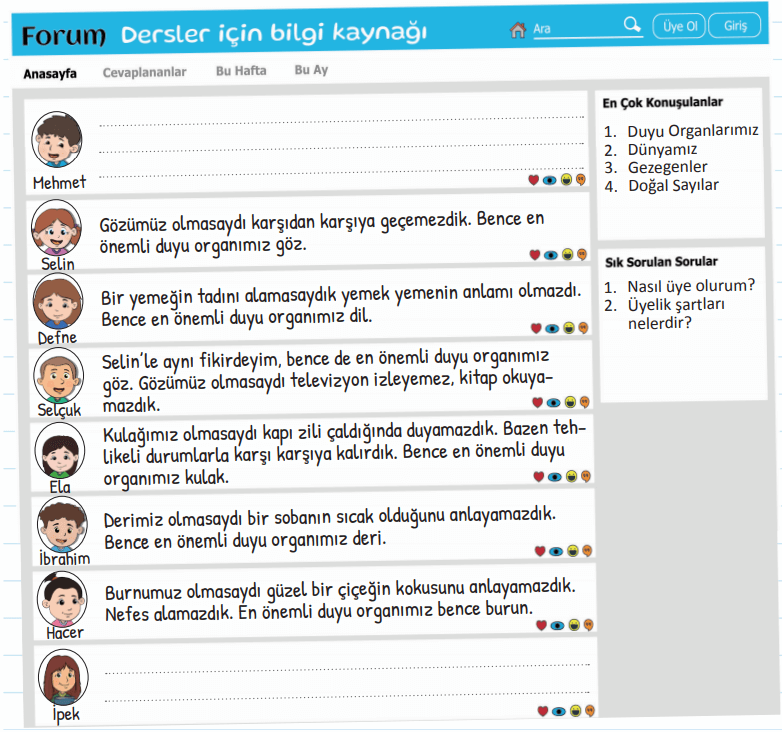782x732 pixels.
Task: Click the magnifier search icon
Action: pos(632,24)
